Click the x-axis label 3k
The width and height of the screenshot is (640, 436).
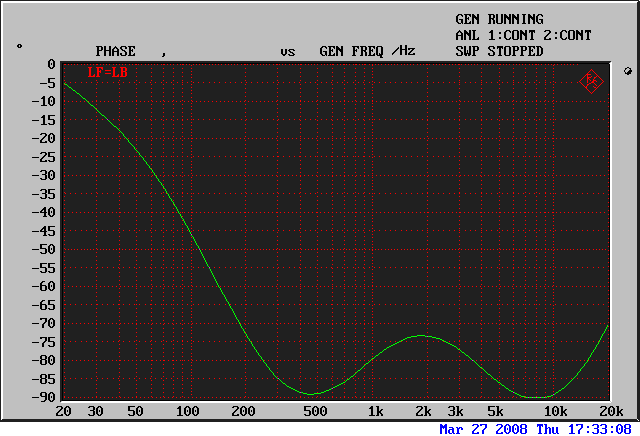[456, 411]
